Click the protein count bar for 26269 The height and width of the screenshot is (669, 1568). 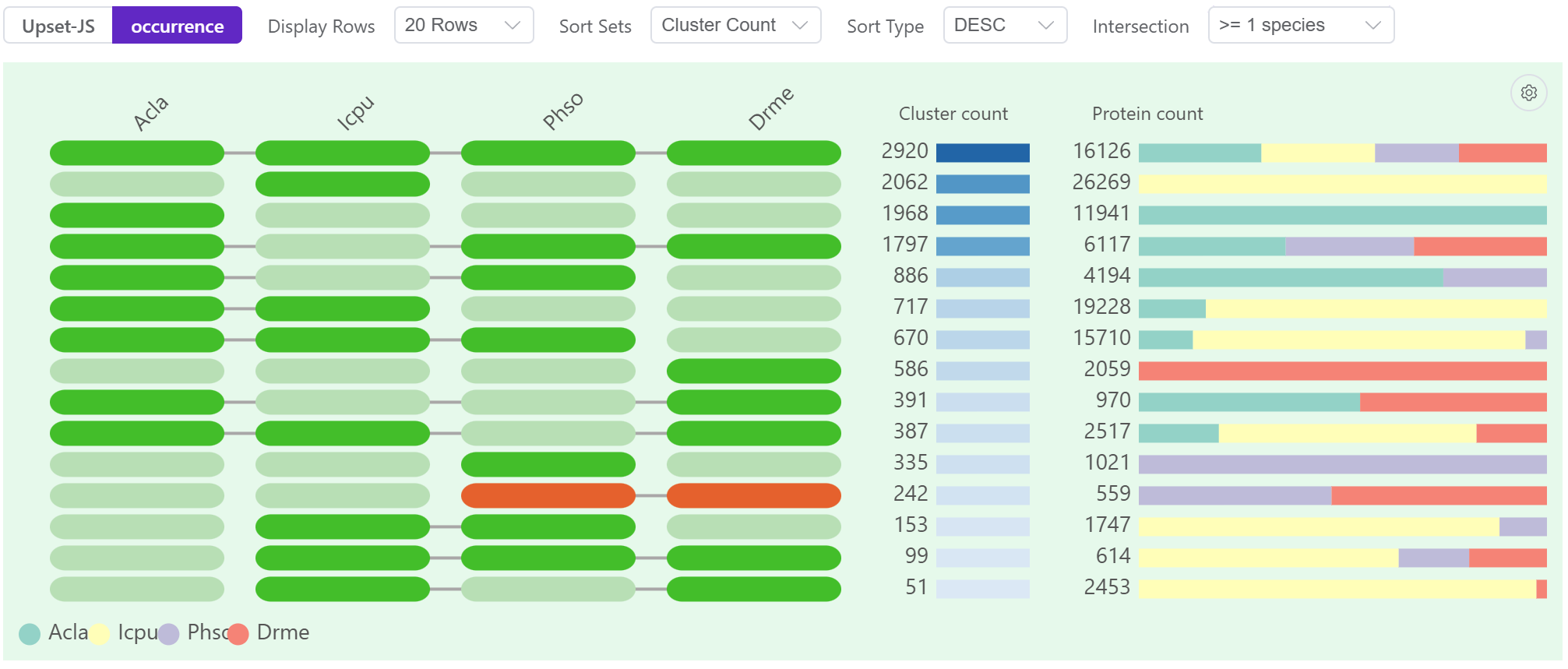point(1341,184)
